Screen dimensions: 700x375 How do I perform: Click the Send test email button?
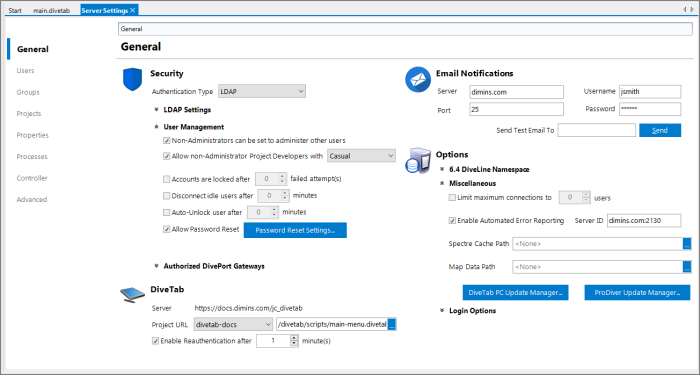click(660, 130)
